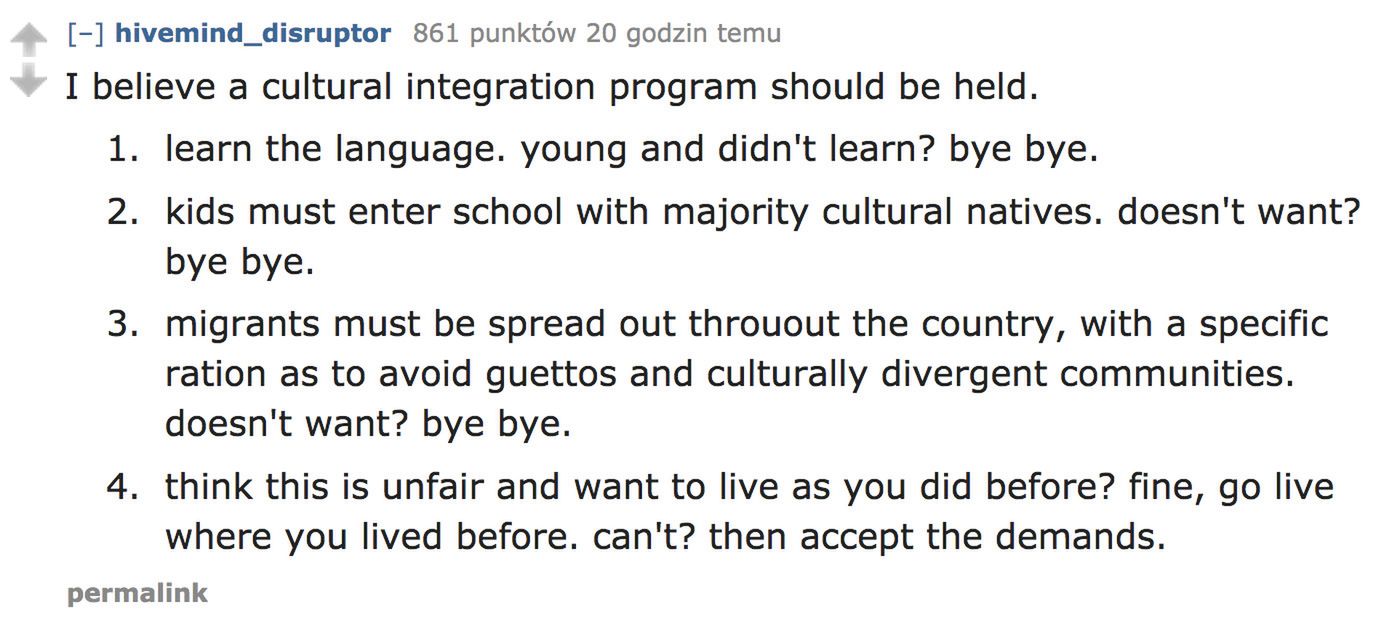Click the 861 punktów score
This screenshot has width=1381, height=637.
pos(494,33)
